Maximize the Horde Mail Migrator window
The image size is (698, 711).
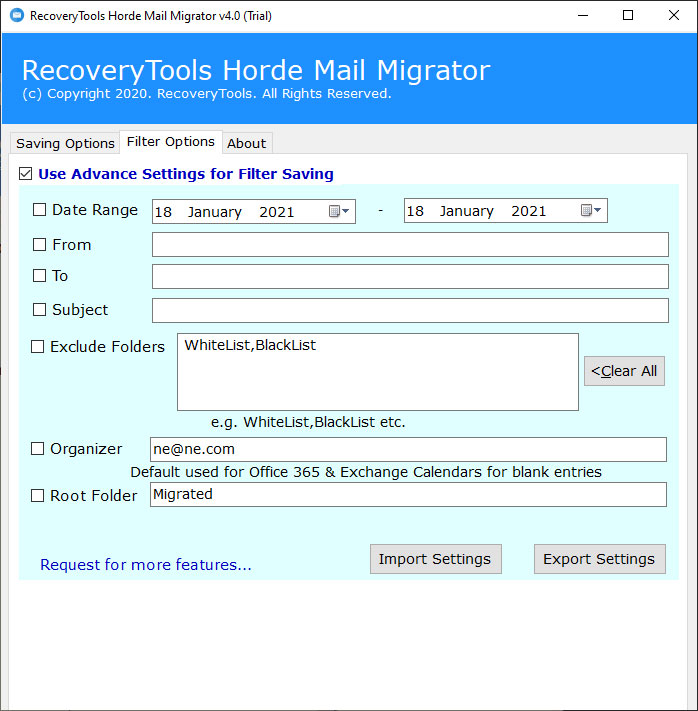(628, 15)
